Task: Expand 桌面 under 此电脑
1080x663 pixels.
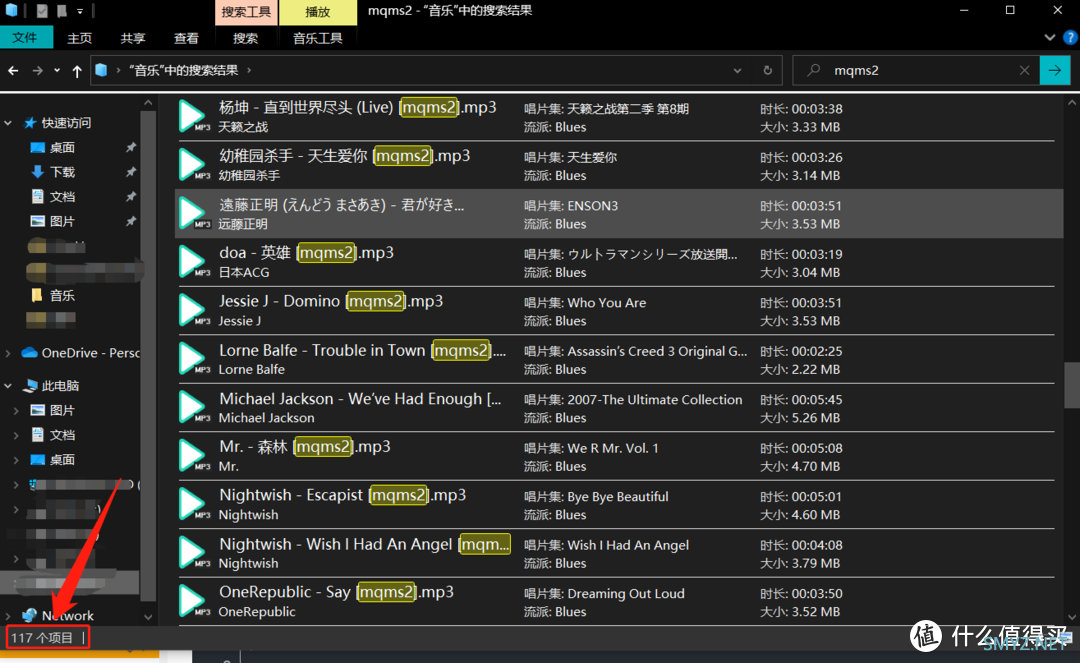Action: tap(16, 460)
